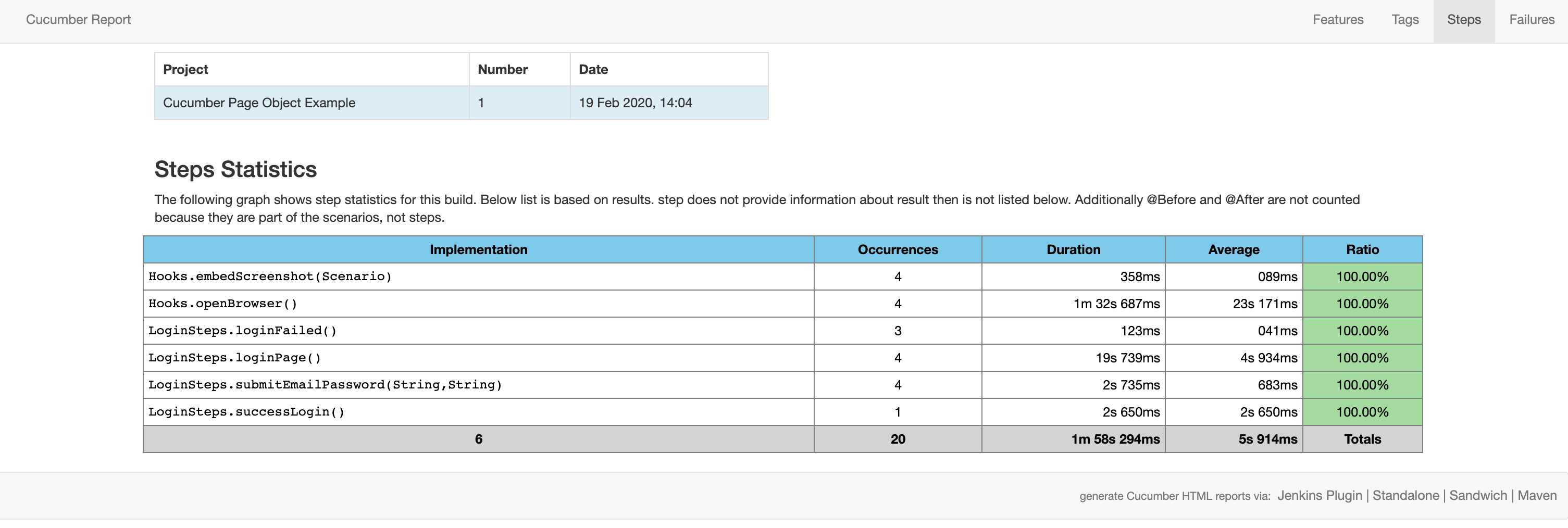Image resolution: width=1568 pixels, height=528 pixels.
Task: Select Hooks.openBrowser() implementation cell
Action: pyautogui.click(x=478, y=304)
